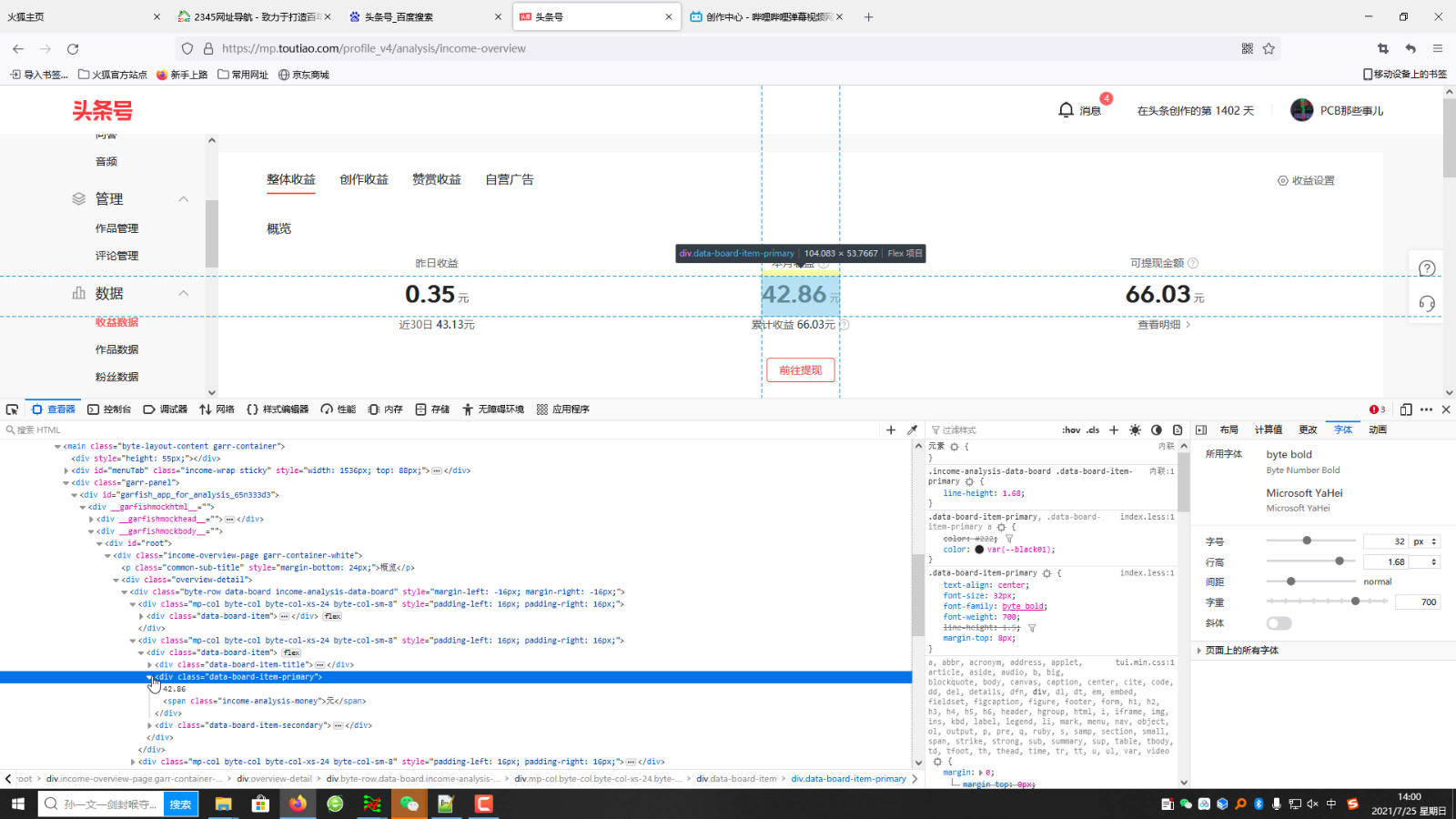Click the black color swatch for var(--black01)
Screen dimensions: 1456x819
979,550
